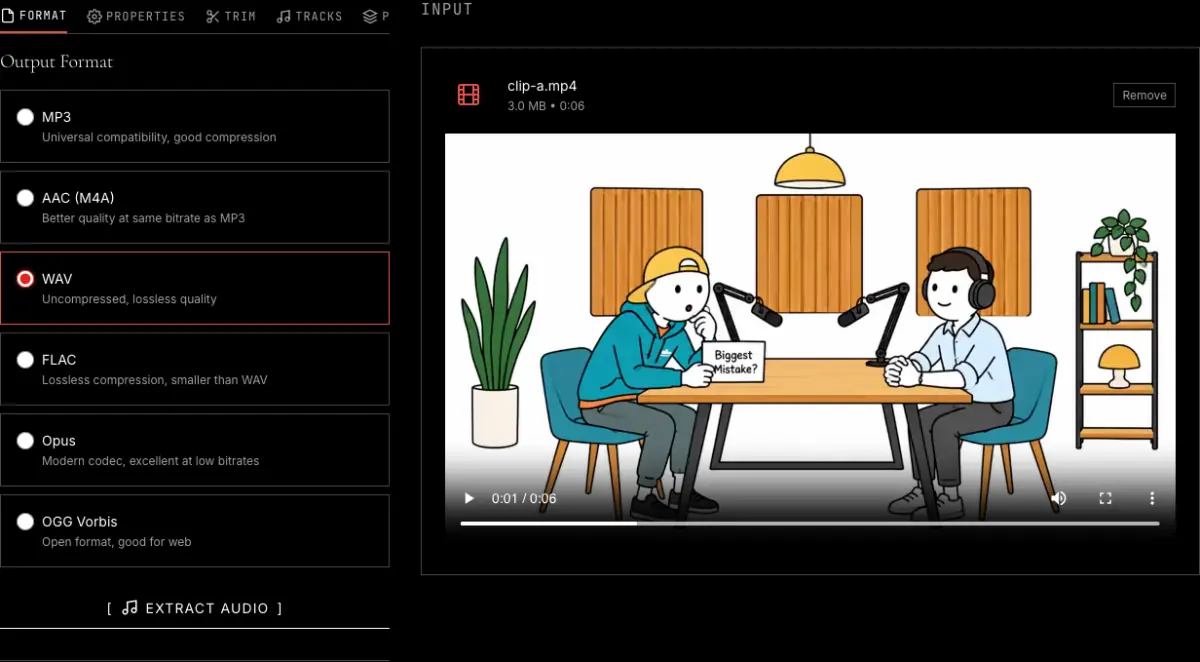Open the Trim tab

pos(231,16)
